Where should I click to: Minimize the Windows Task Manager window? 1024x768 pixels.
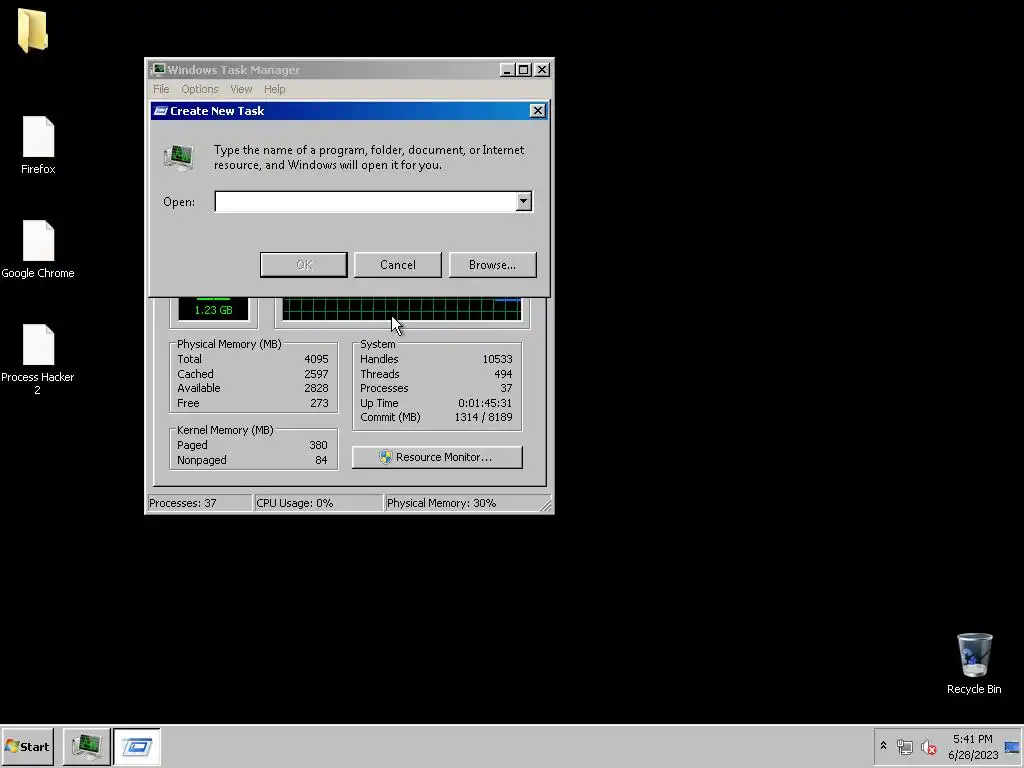(507, 70)
